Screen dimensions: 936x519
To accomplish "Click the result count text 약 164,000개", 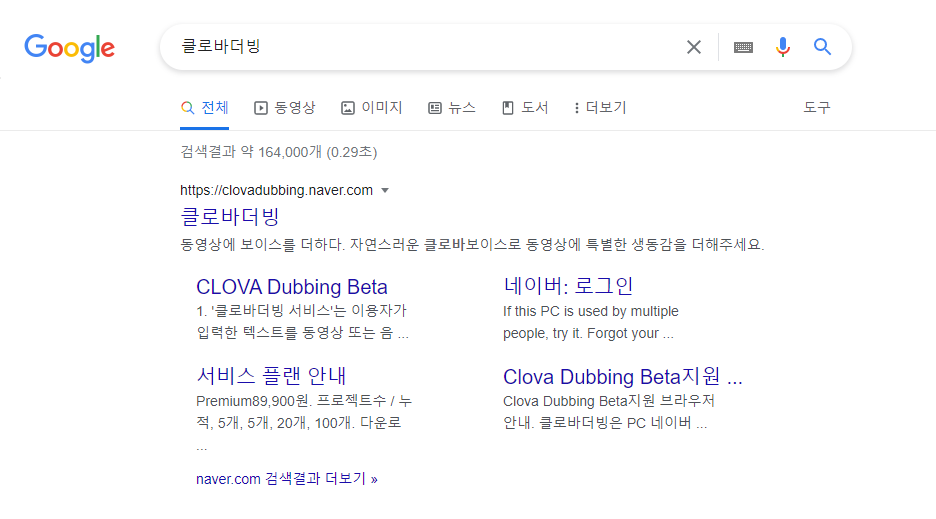I will 281,152.
